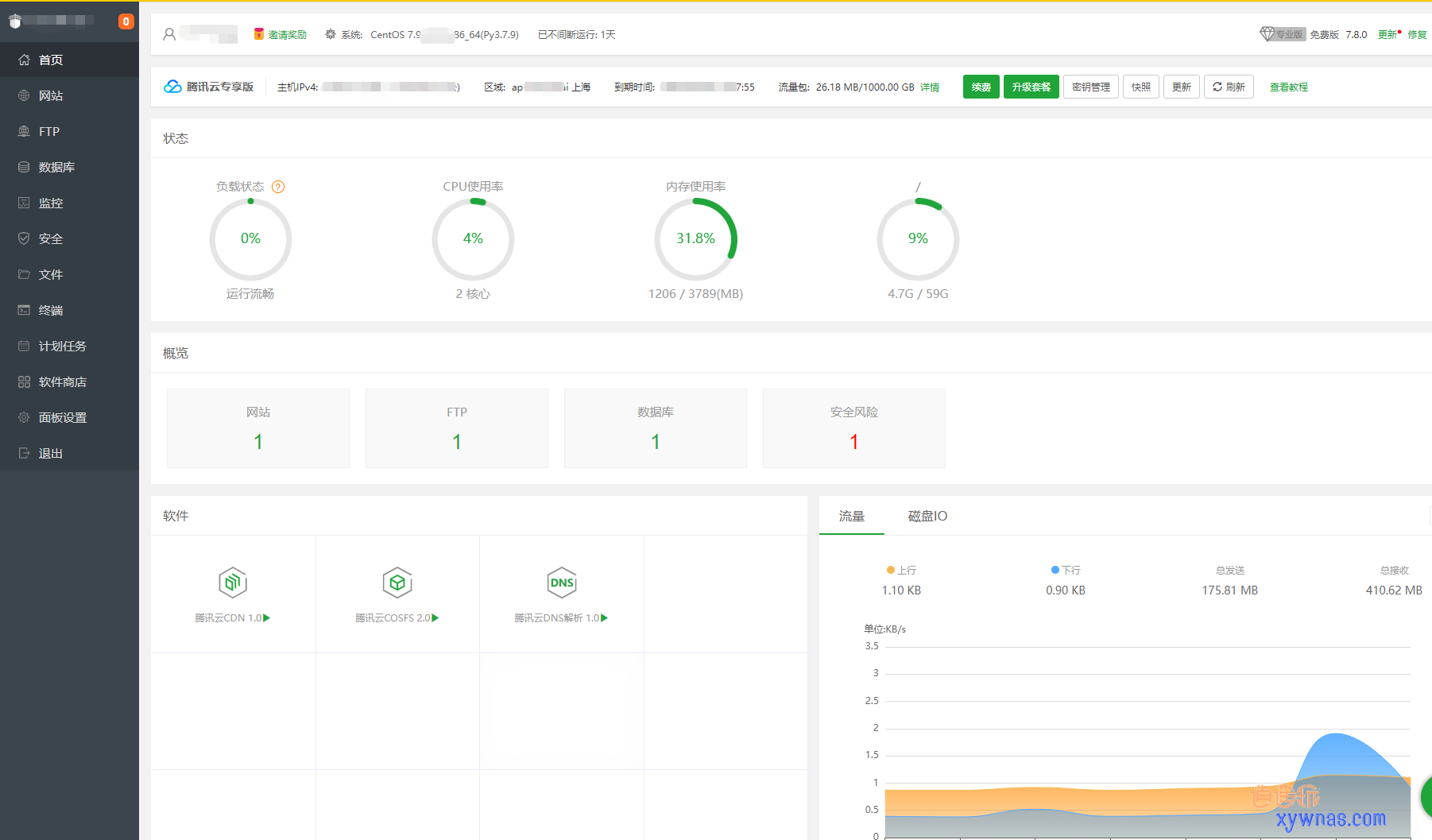
Task: Click the 更新 button in host bar
Action: click(x=1182, y=87)
